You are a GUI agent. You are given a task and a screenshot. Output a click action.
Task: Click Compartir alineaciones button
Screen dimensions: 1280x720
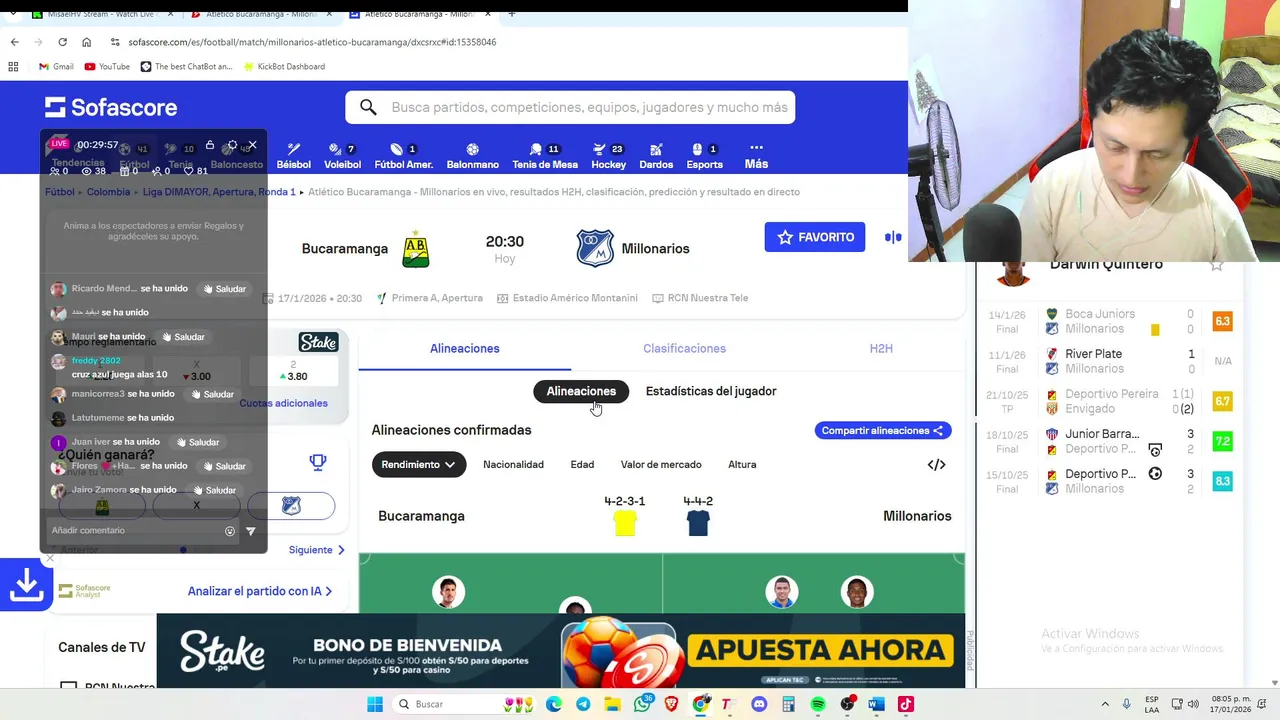pos(882,430)
